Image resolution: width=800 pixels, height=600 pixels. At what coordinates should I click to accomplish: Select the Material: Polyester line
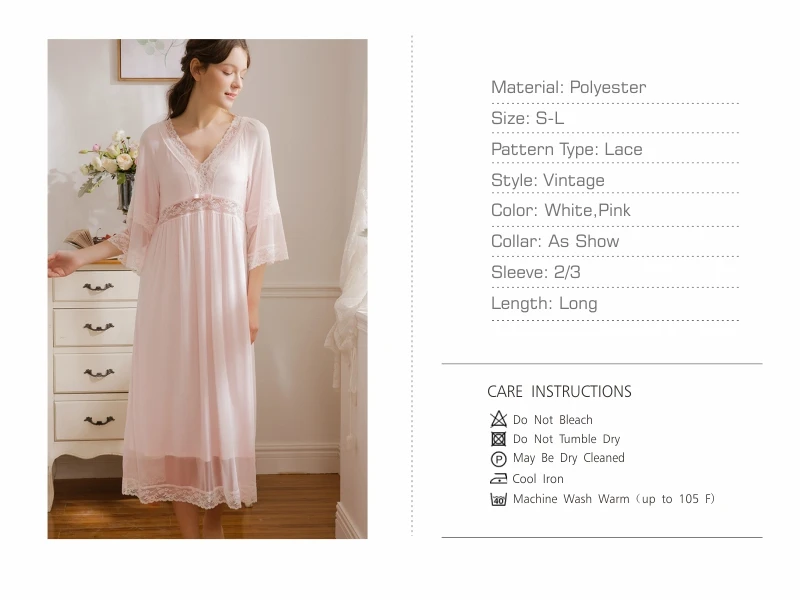point(568,87)
